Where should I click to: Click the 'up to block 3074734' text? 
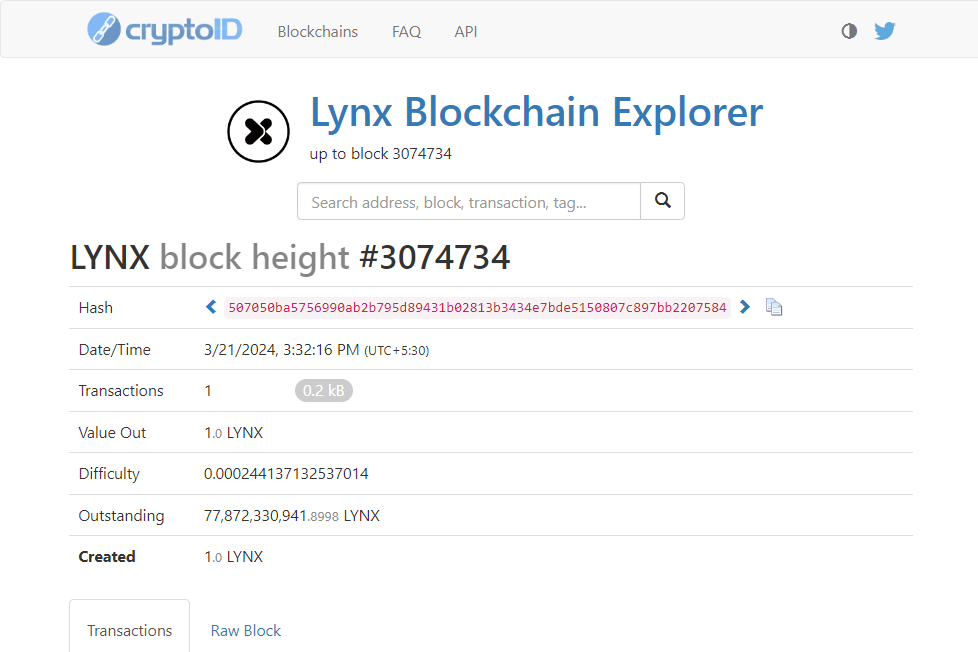click(380, 154)
